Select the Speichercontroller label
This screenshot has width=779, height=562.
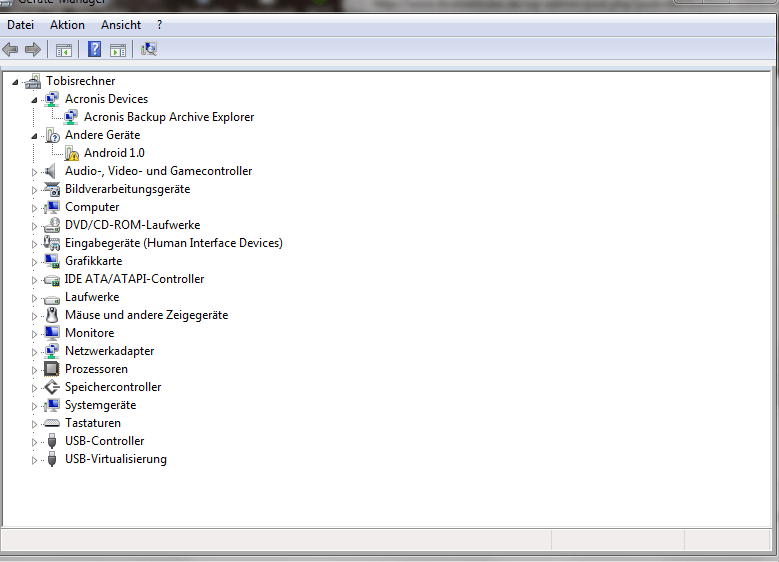point(113,387)
